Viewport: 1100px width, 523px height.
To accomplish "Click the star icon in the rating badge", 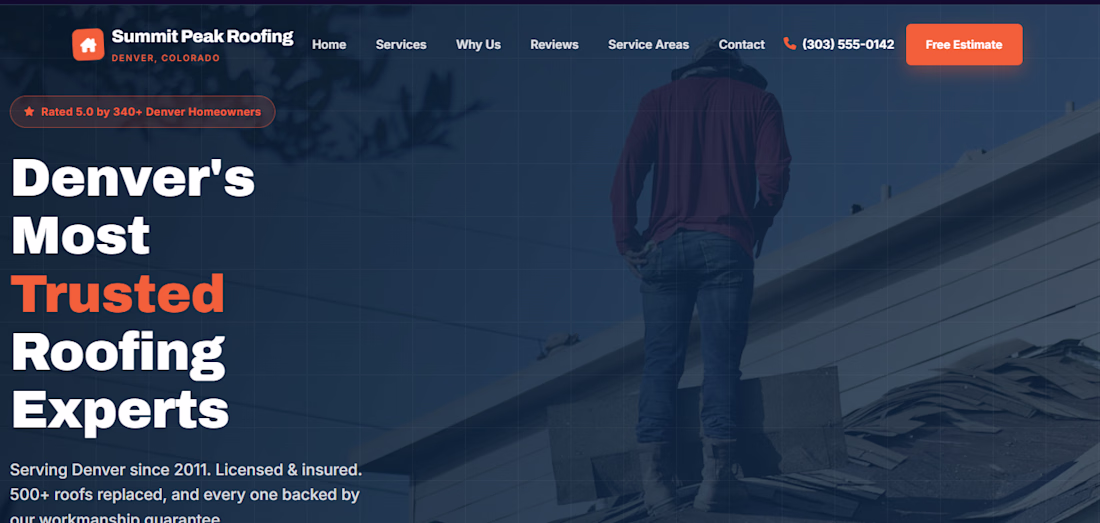I will pyautogui.click(x=29, y=111).
